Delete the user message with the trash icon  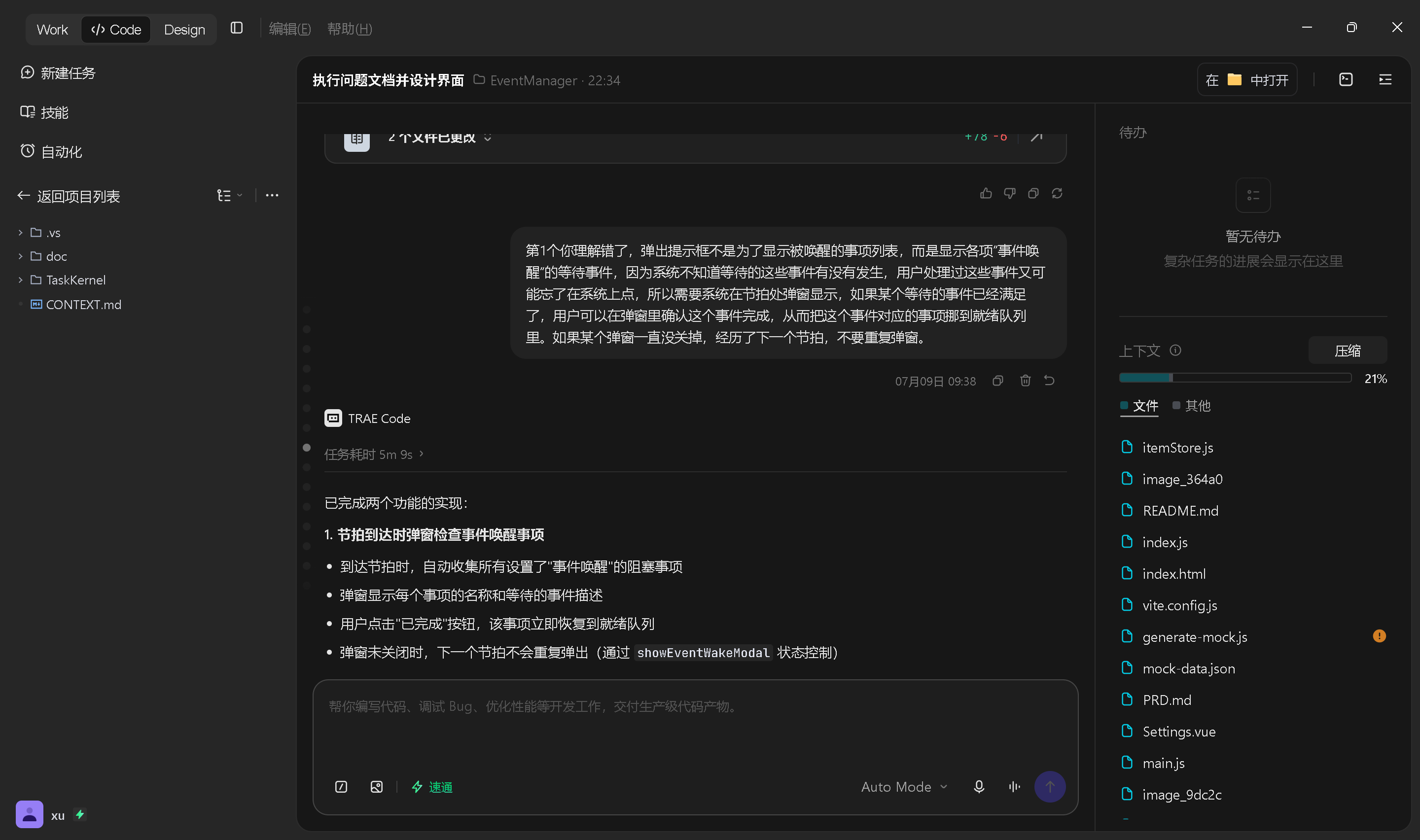tap(1025, 381)
